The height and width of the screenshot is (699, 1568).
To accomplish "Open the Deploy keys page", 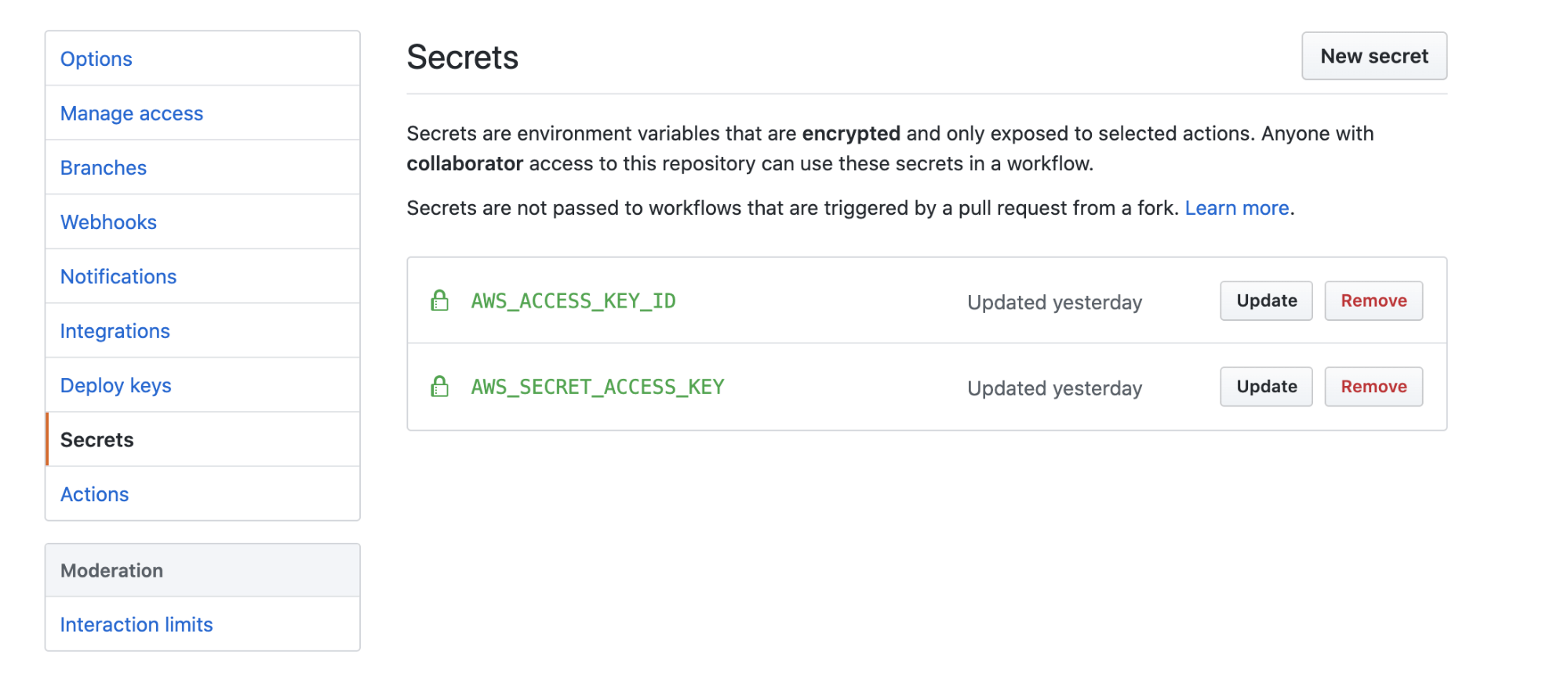I will click(115, 384).
